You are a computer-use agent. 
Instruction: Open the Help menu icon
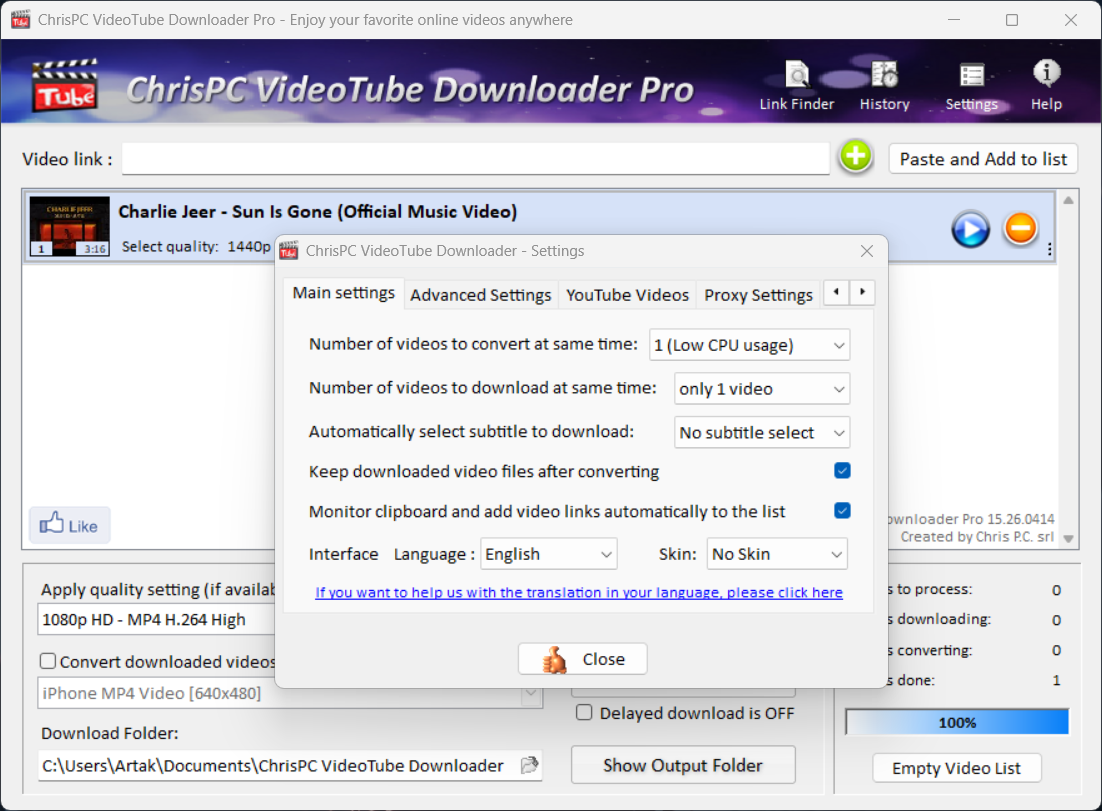[x=1046, y=86]
